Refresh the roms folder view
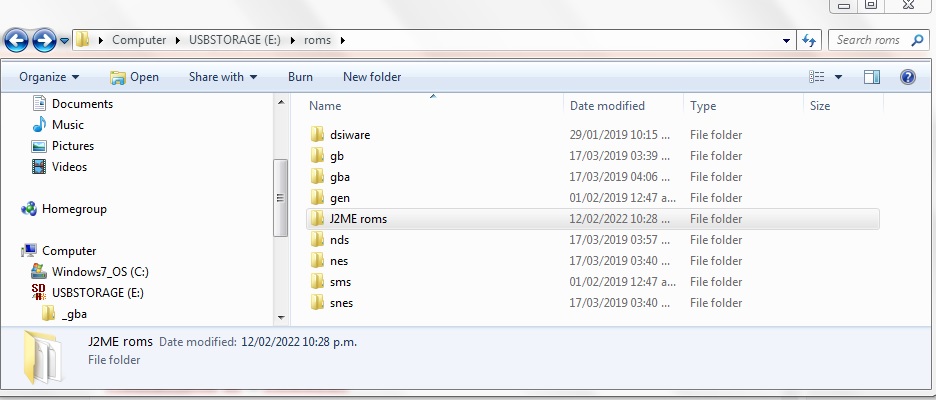Screen dimensions: 936x400 809,40
